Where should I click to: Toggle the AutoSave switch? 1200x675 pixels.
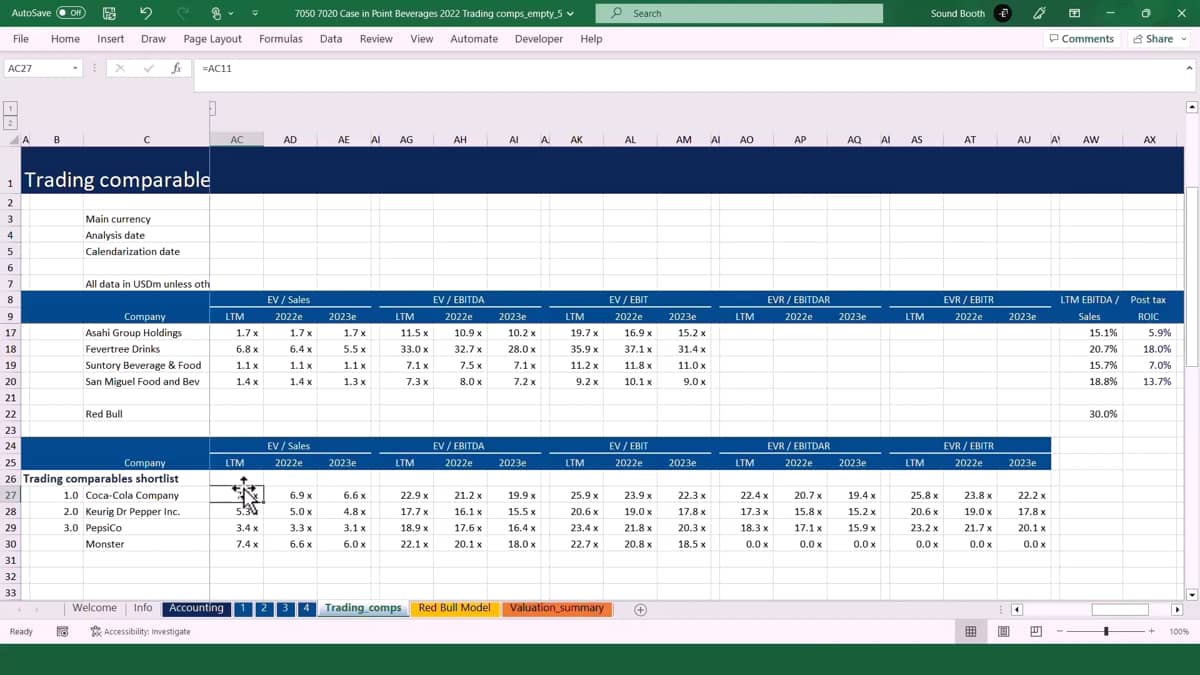pos(70,13)
